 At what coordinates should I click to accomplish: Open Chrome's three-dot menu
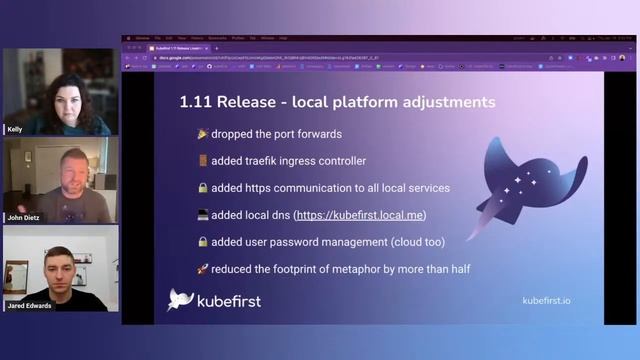(631, 58)
